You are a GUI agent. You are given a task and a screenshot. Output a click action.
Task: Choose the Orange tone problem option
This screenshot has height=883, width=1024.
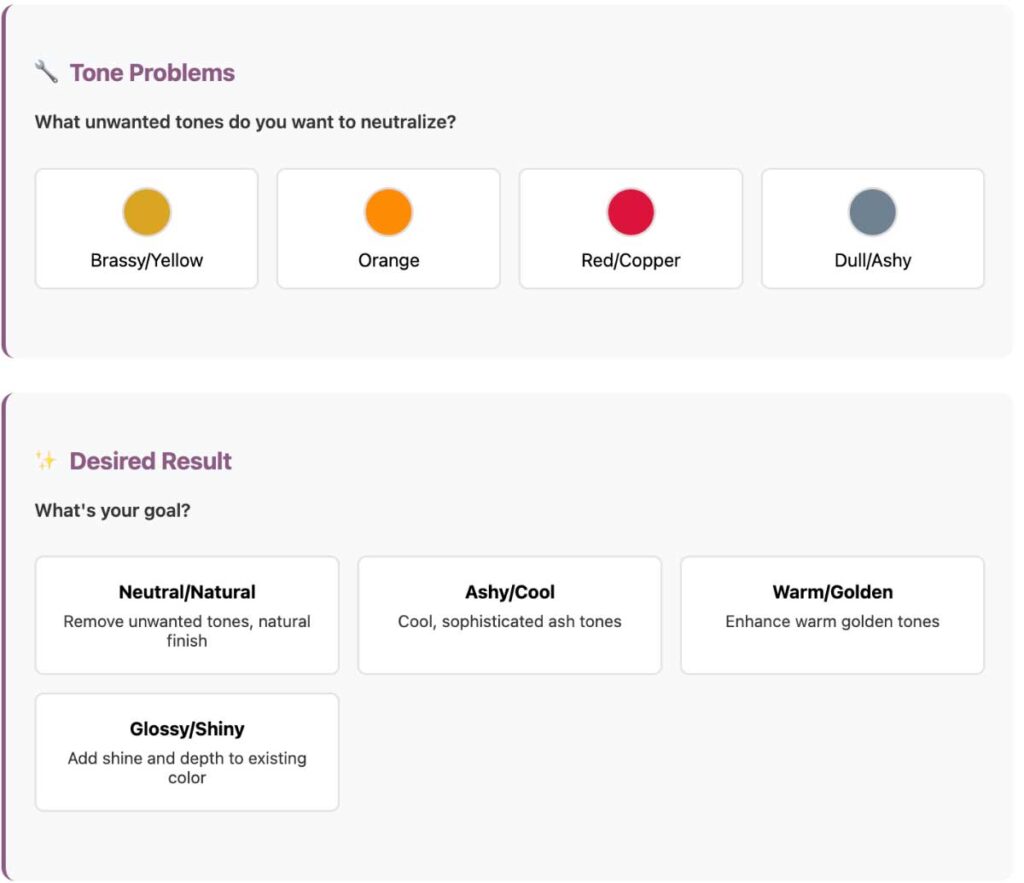389,229
